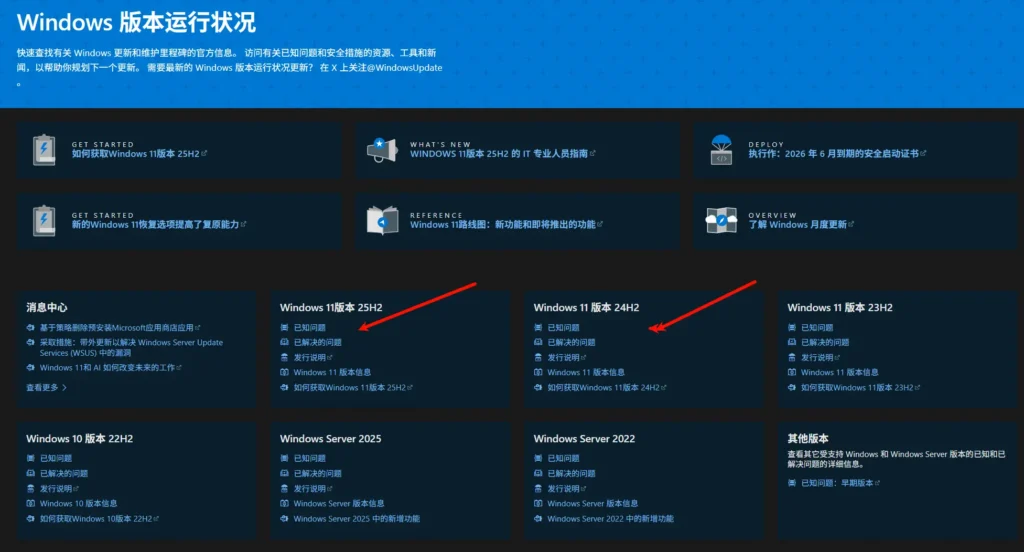The height and width of the screenshot is (552, 1024).
Task: Click the Windows 11 版本 23H2 card heading
Action: [x=840, y=308]
